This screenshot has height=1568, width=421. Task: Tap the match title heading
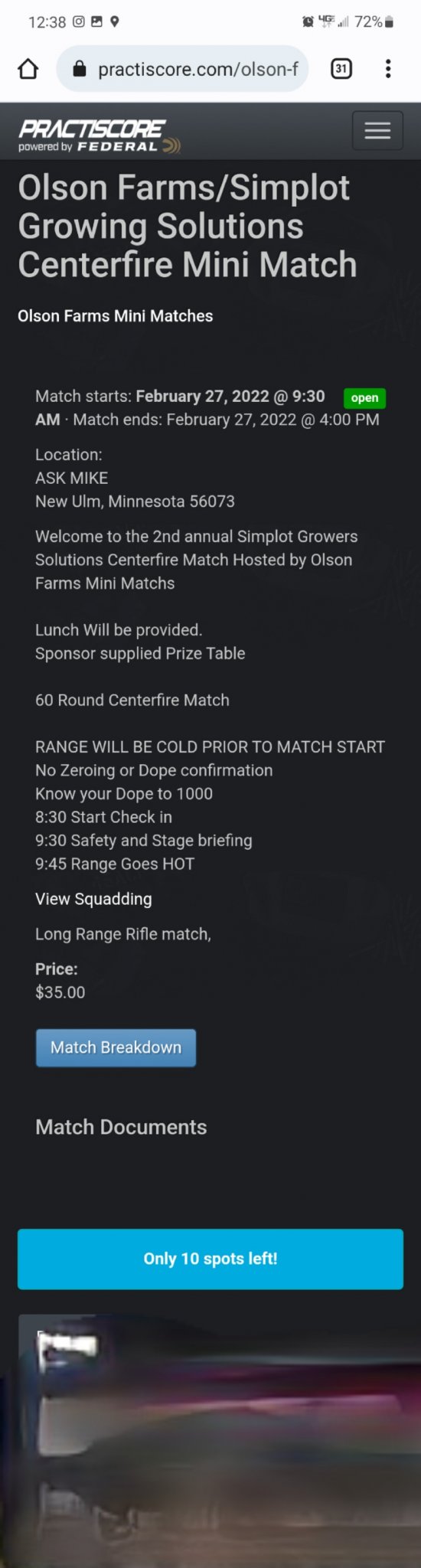coord(188,226)
